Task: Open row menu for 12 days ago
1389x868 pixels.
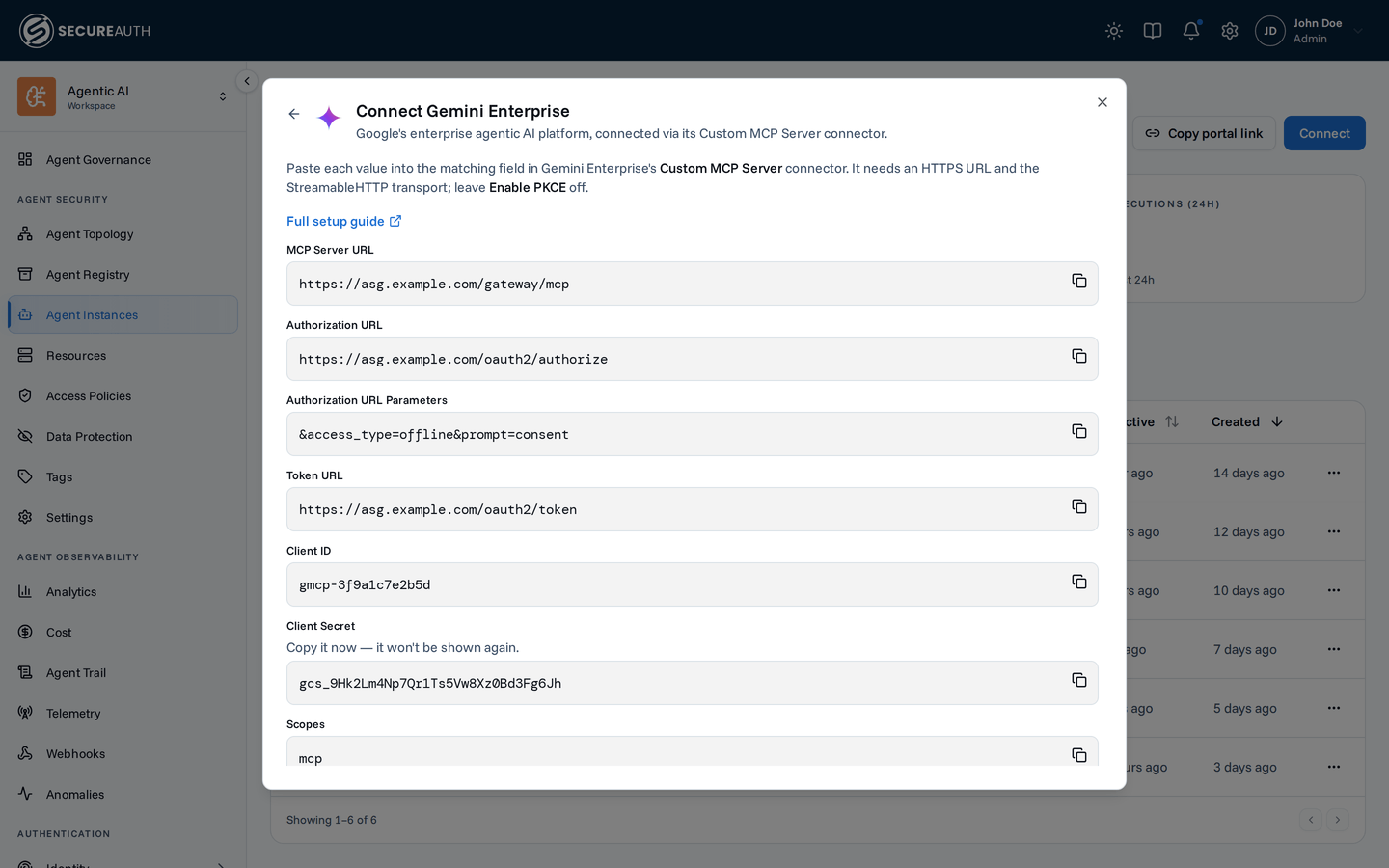Action: pos(1334,531)
